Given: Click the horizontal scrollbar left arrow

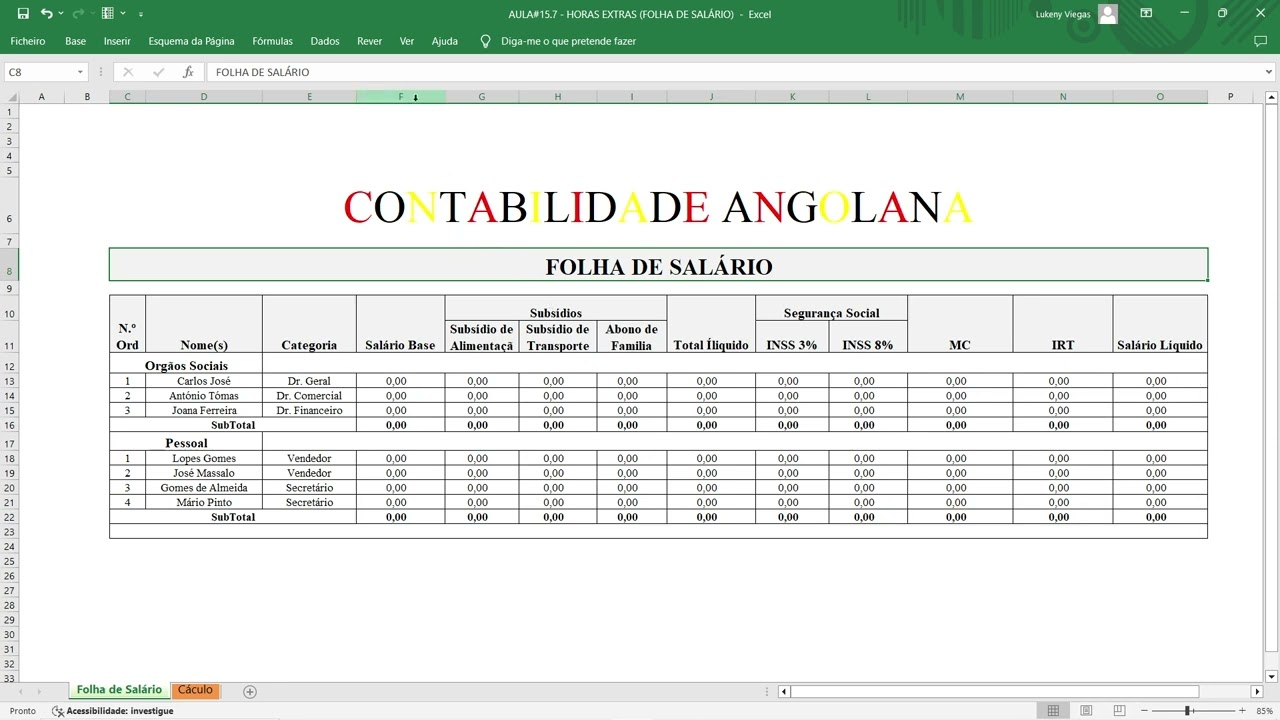Looking at the screenshot, I should point(784,691).
